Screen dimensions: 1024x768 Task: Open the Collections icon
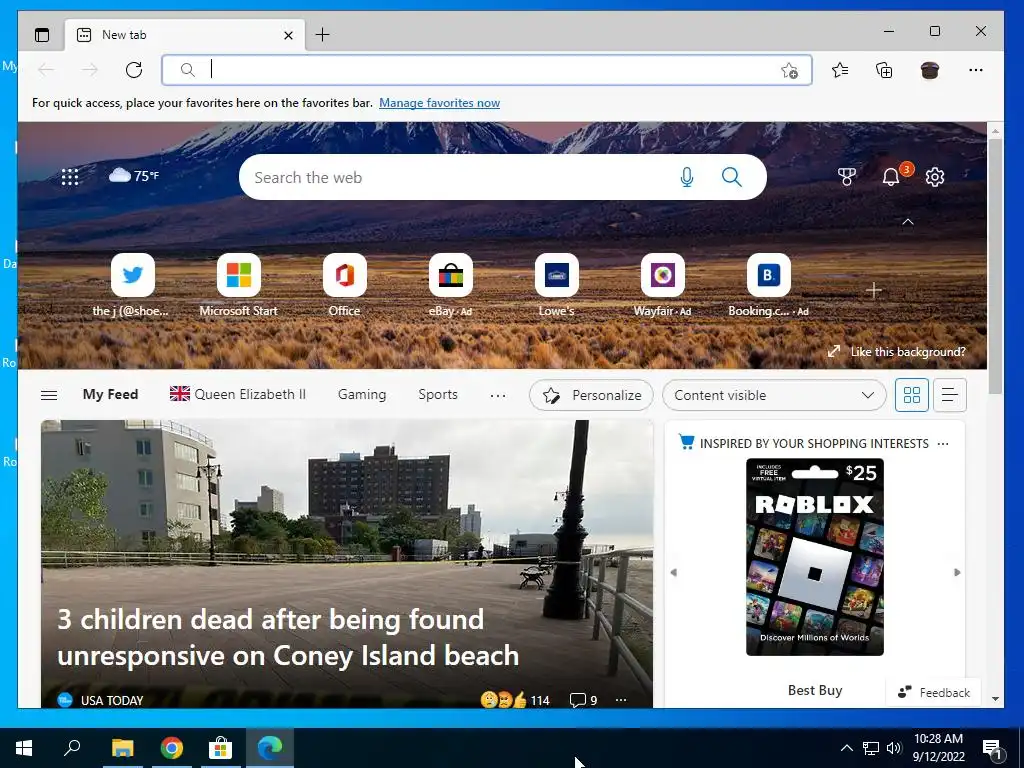(884, 70)
